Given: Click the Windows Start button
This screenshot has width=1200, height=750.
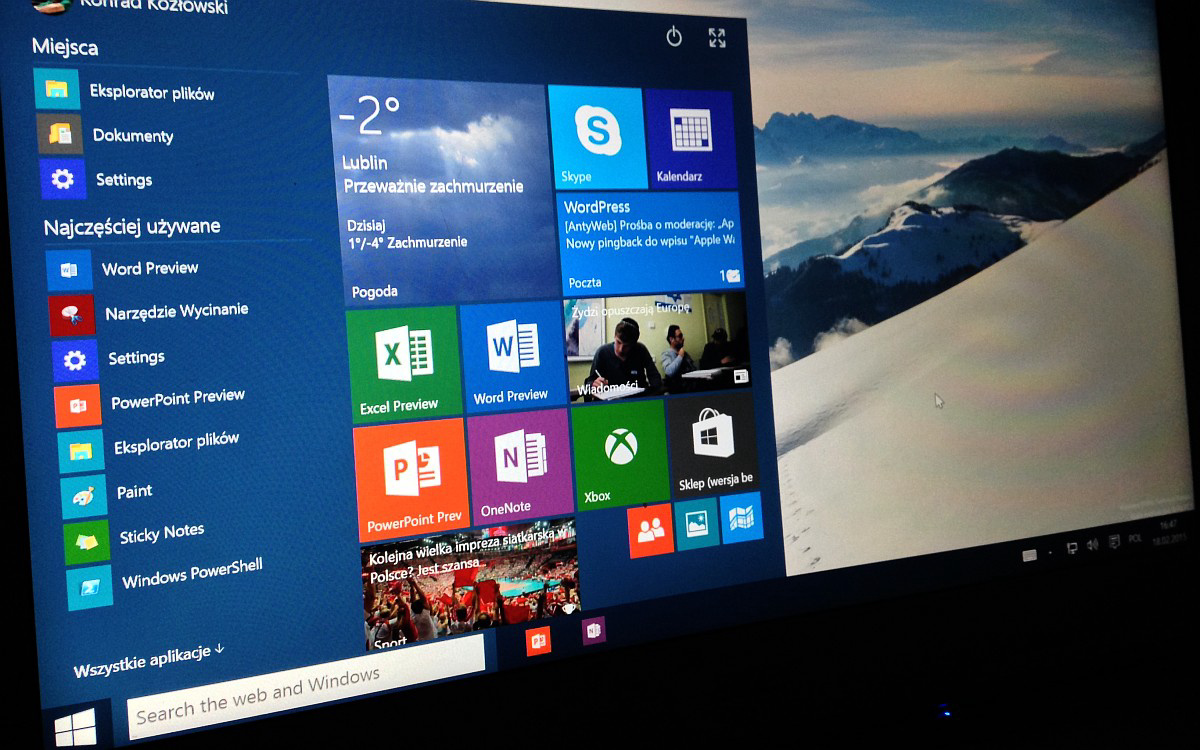Looking at the screenshot, I should point(76,725).
